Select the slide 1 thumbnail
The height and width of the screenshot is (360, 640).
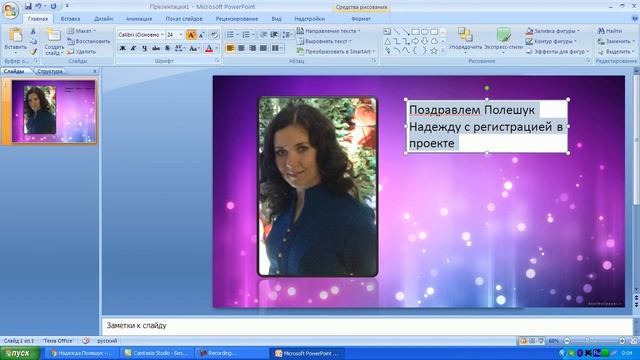(x=53, y=111)
